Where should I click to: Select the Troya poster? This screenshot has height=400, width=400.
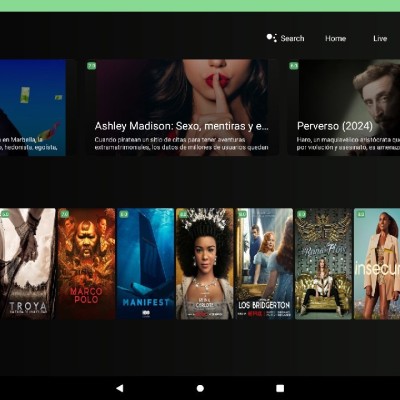click(x=28, y=264)
